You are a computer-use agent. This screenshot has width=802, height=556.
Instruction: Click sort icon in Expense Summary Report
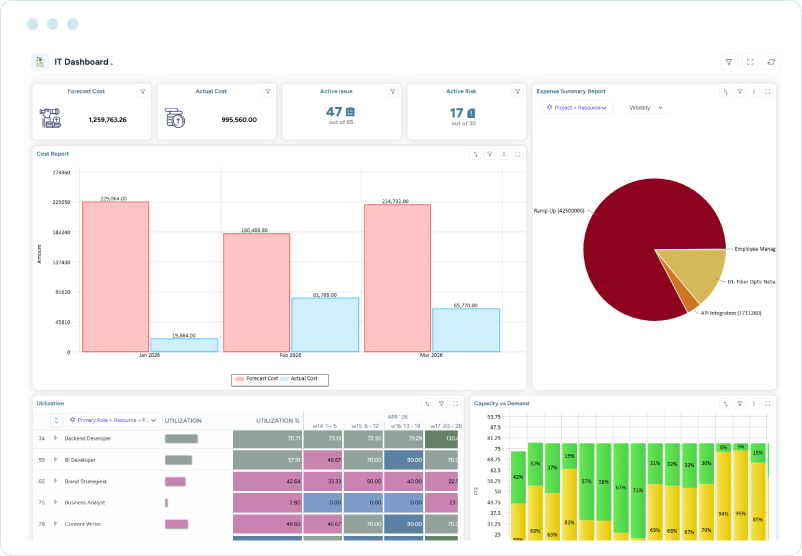pos(725,92)
